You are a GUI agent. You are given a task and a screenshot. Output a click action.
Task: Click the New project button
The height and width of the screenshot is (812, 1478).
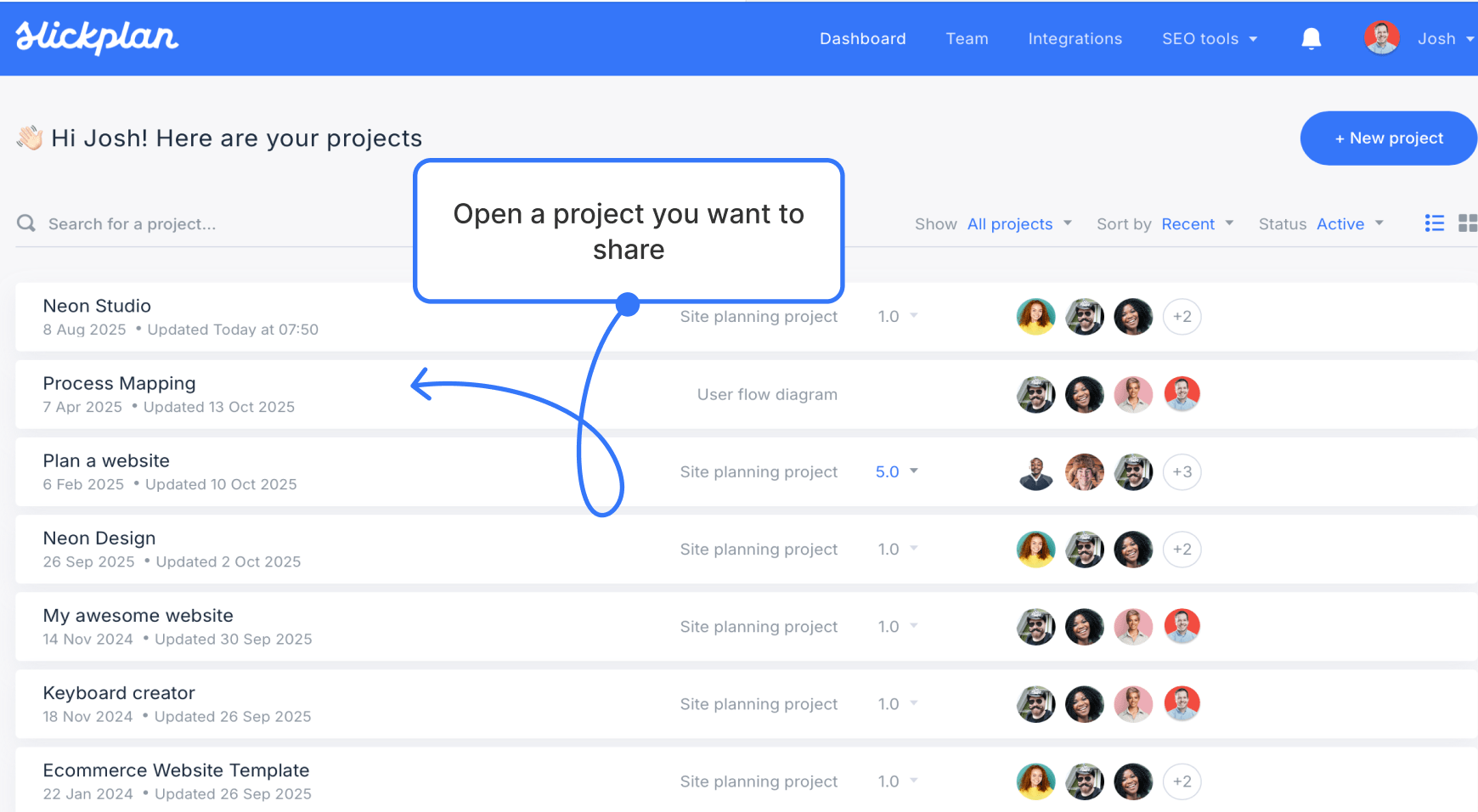pyautogui.click(x=1387, y=138)
